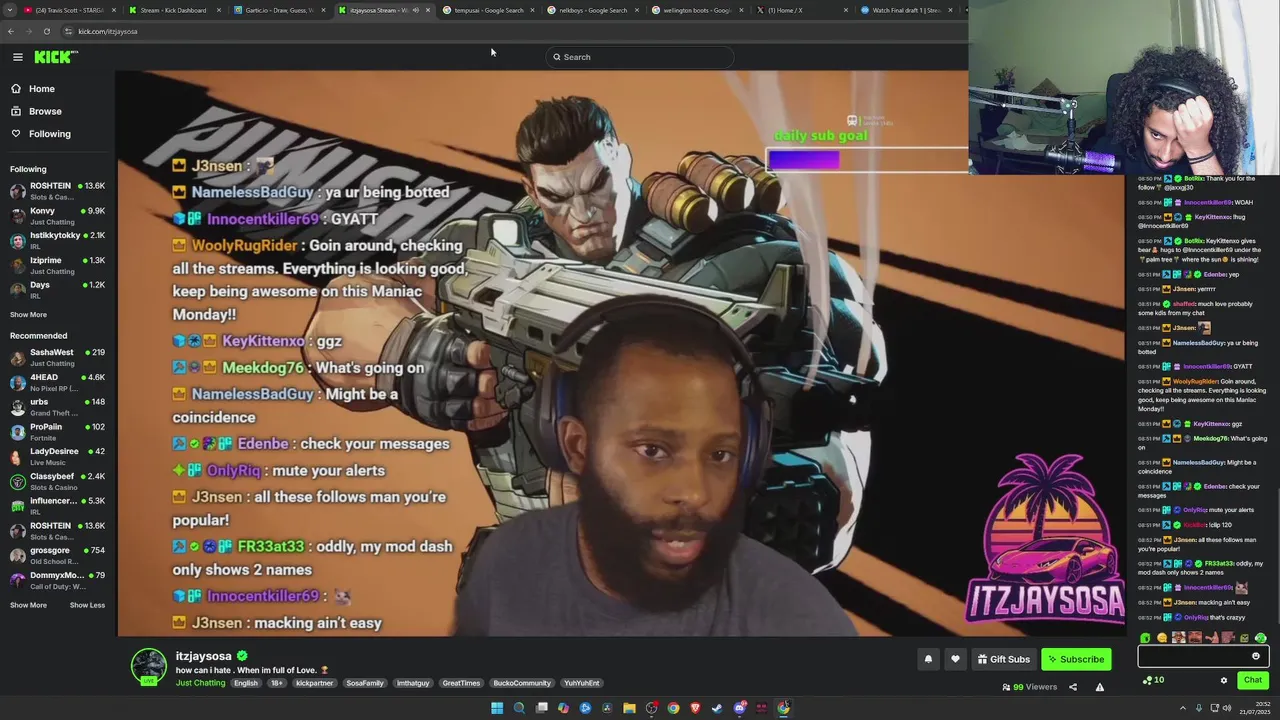Click the yellow laughing emote in chat bar
The height and width of the screenshot is (720, 1280).
[1161, 638]
